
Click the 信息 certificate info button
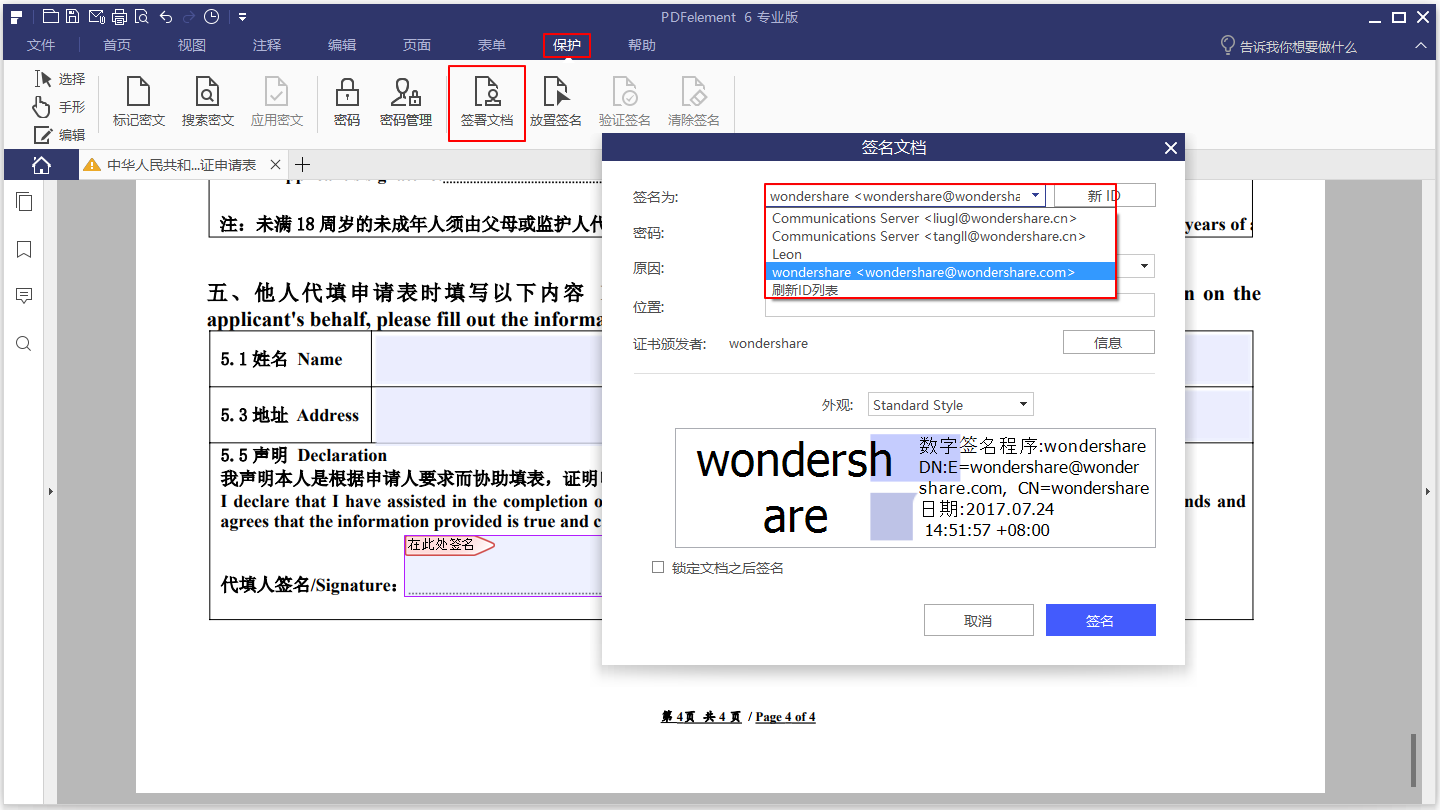pos(1108,343)
